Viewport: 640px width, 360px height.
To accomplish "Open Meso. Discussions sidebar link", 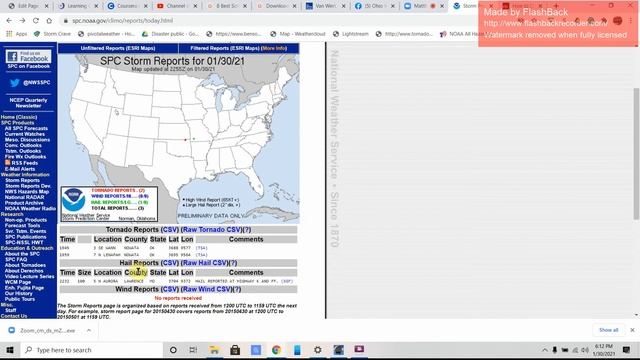I will coord(27,140).
